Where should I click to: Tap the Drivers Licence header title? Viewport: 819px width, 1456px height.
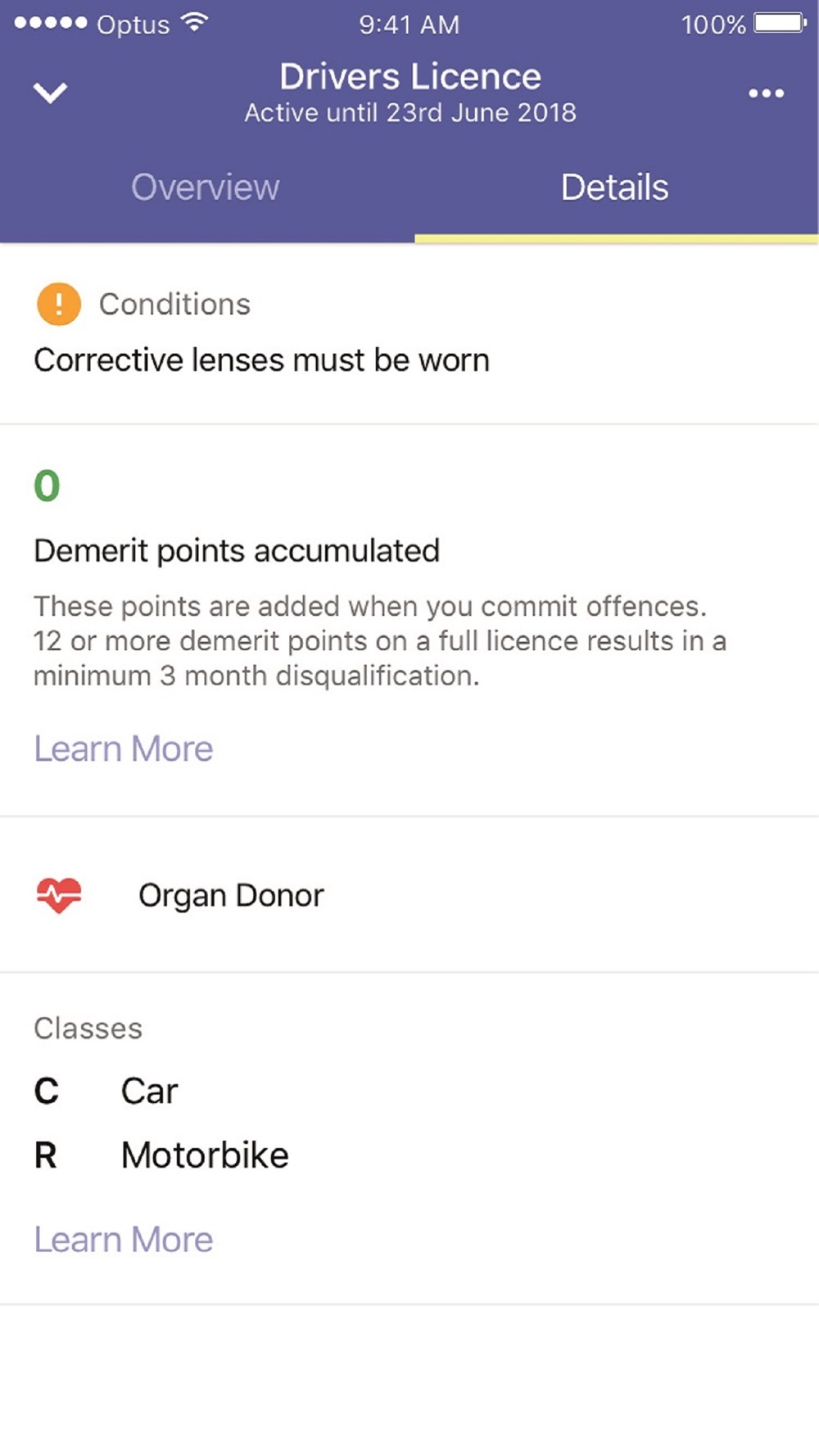(x=410, y=77)
